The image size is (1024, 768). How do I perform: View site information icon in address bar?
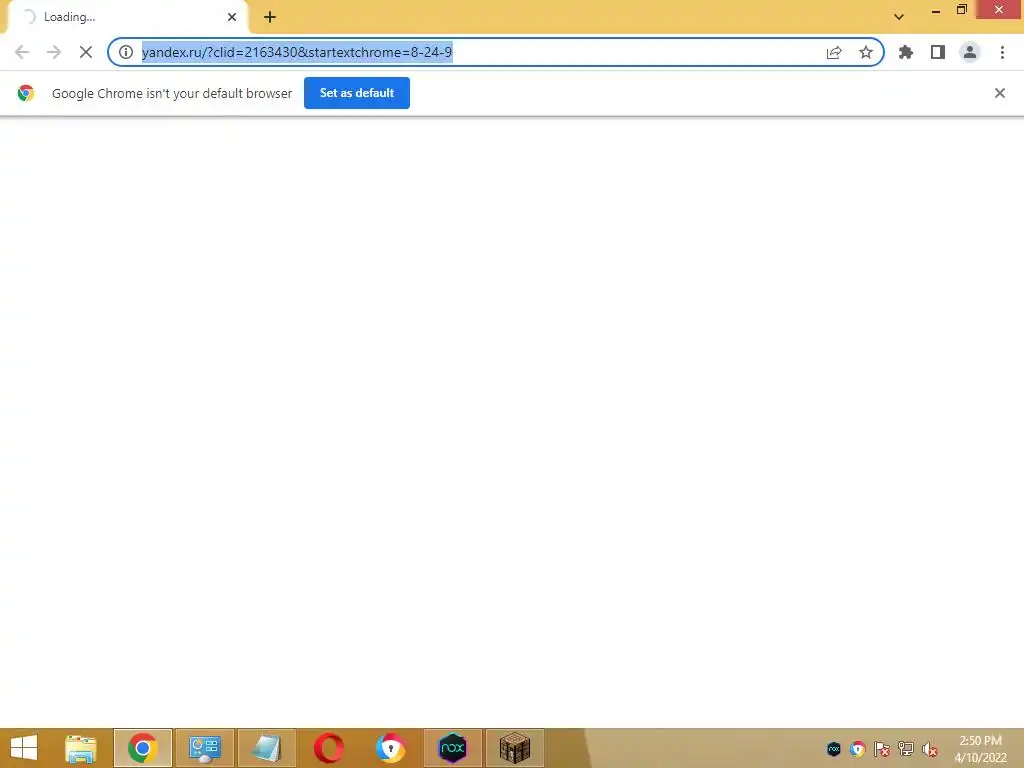(126, 52)
